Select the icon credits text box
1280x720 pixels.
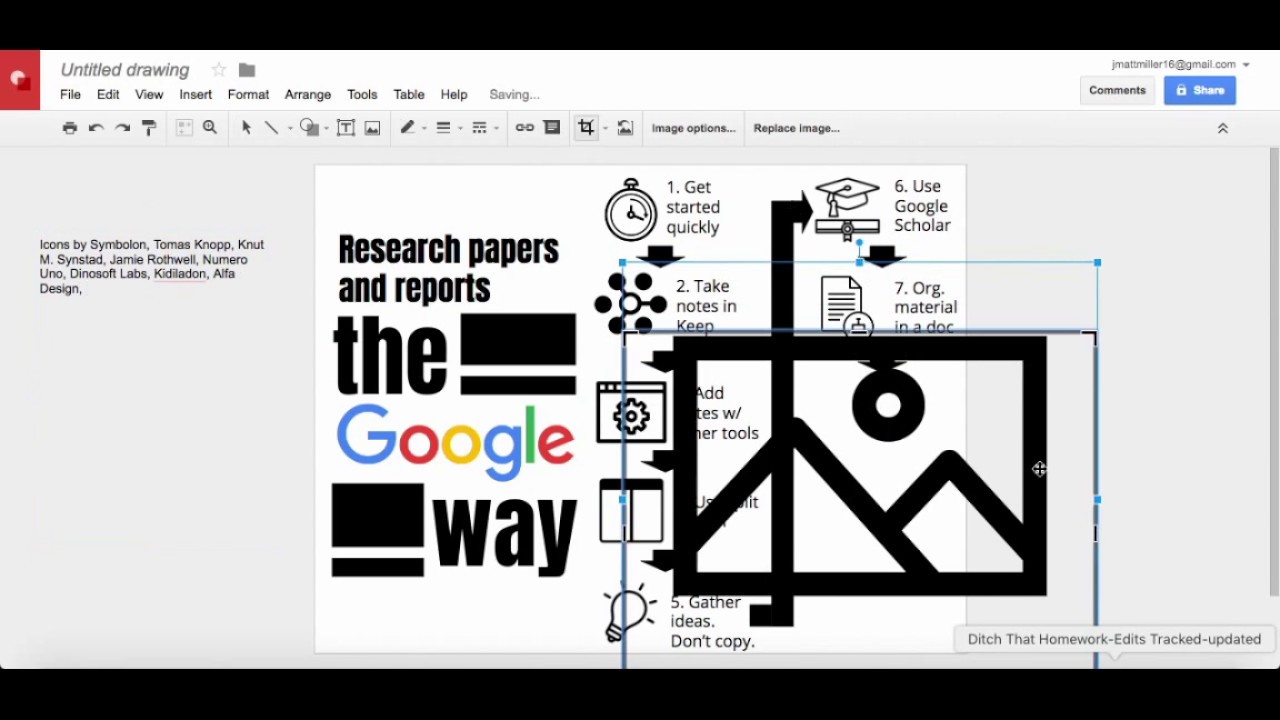(x=152, y=266)
